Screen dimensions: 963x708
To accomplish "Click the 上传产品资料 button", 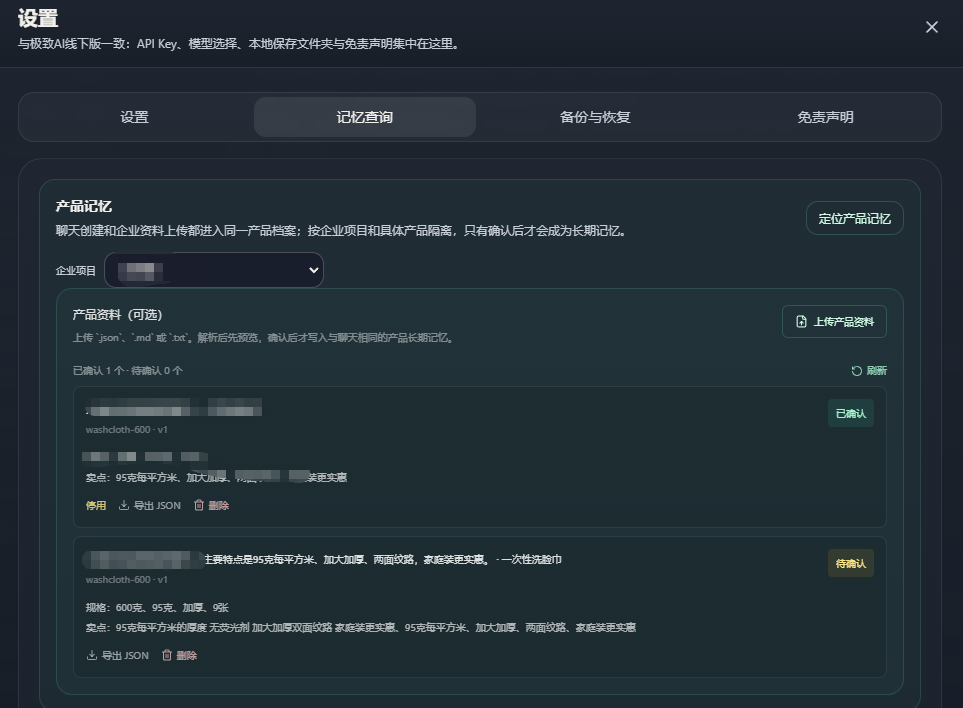I will [834, 321].
